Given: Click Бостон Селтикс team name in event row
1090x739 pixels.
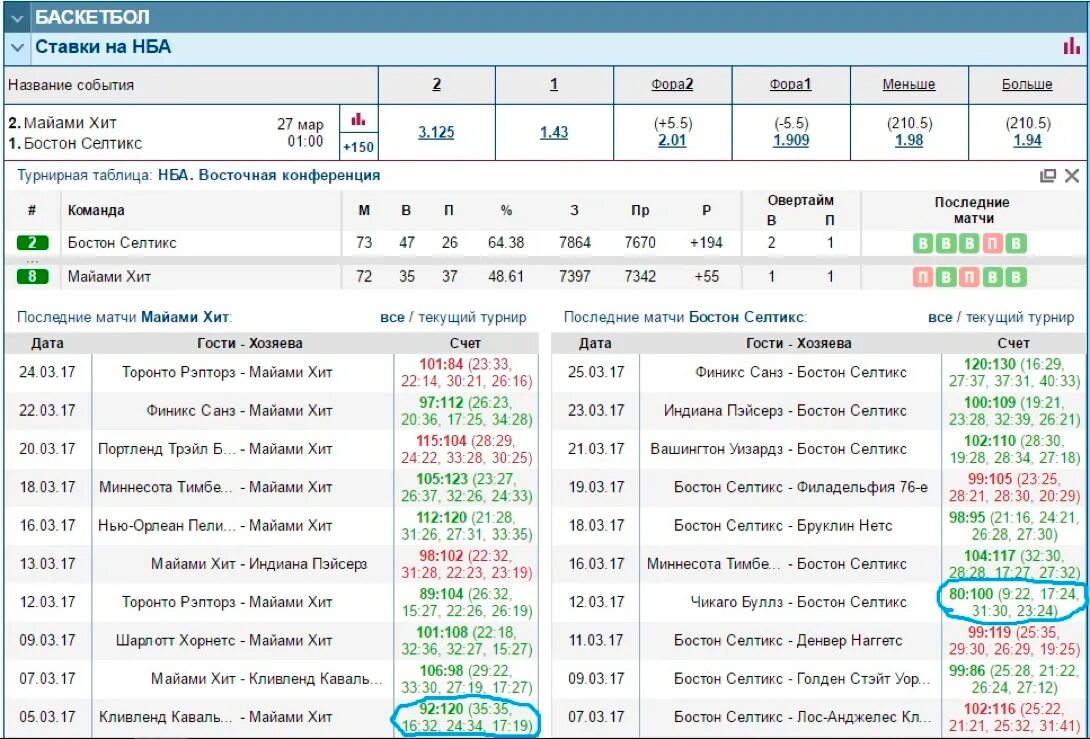Looking at the screenshot, I should [83, 144].
